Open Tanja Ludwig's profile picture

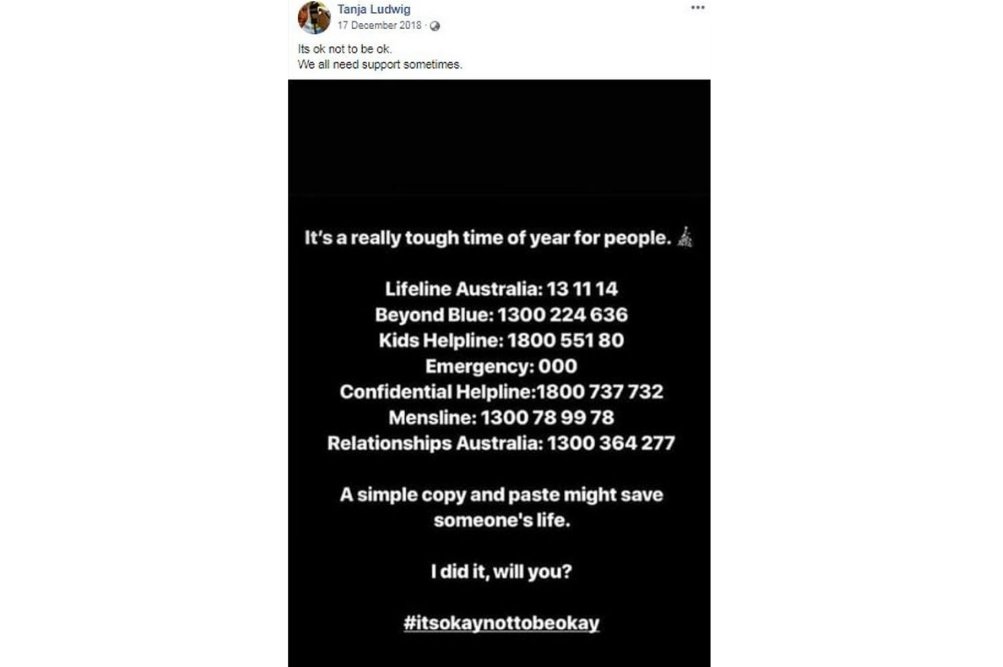tap(314, 17)
